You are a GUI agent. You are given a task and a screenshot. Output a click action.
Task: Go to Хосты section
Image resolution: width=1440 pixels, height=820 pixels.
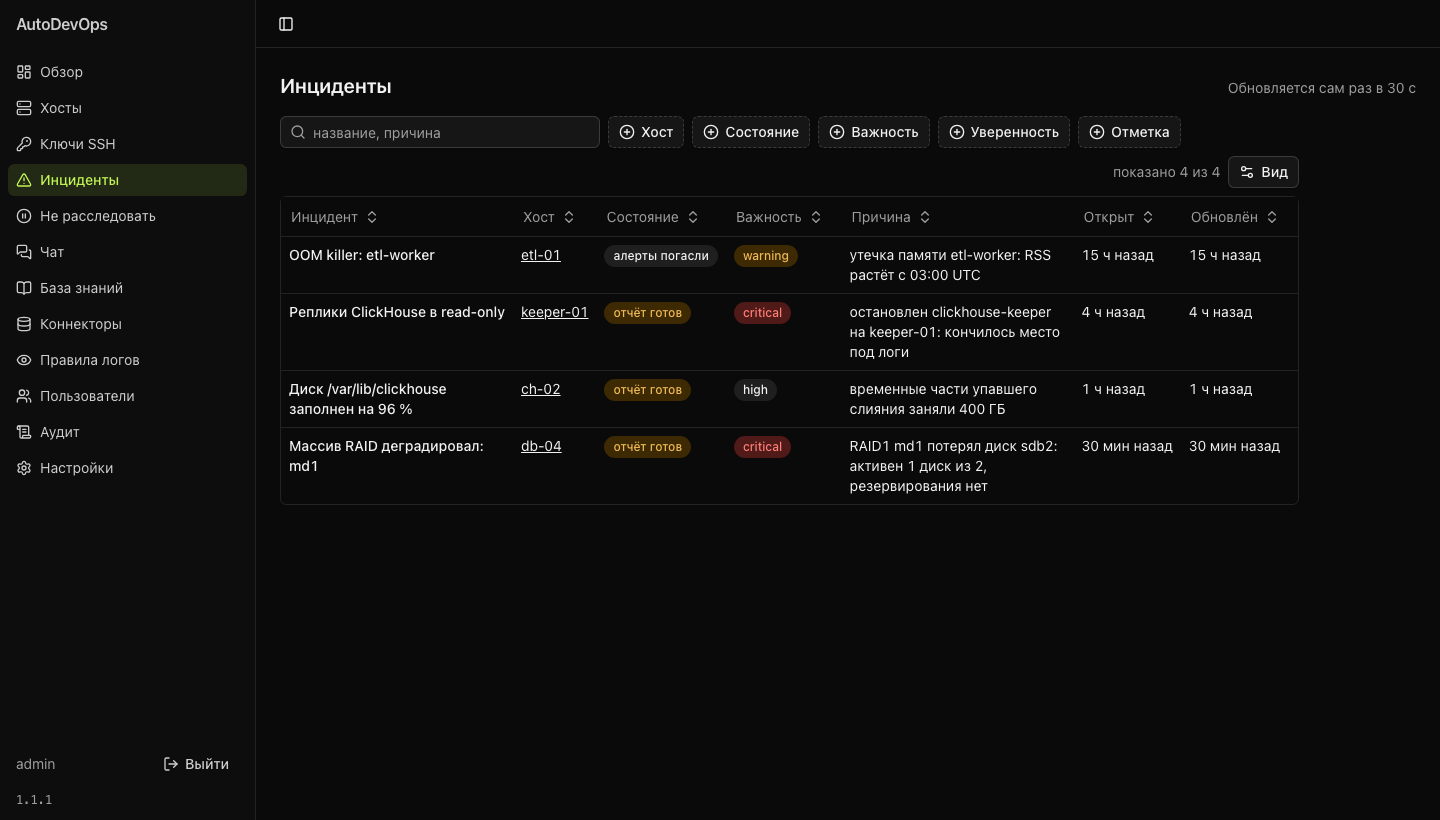127,108
